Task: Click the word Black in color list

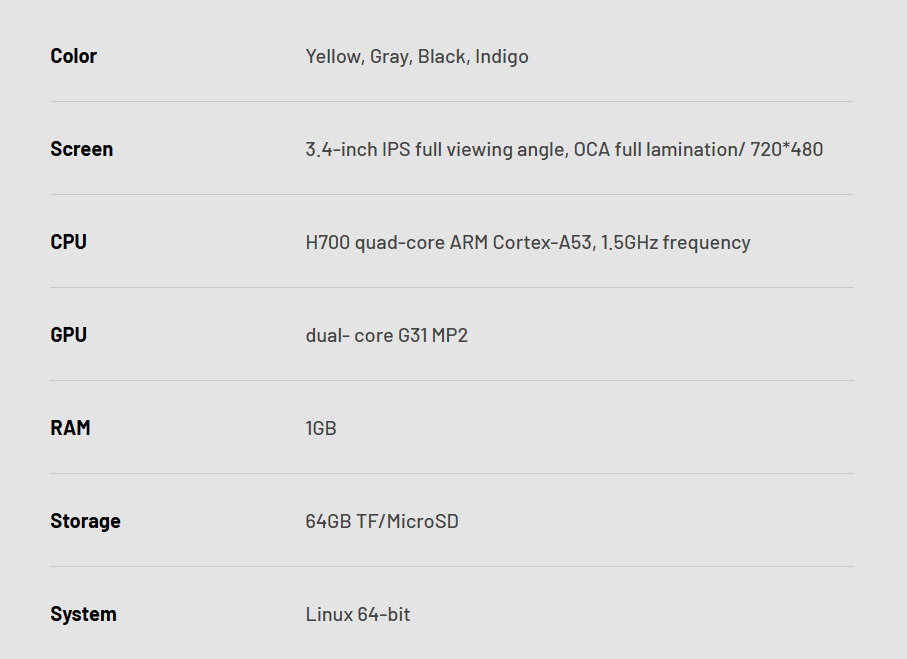Action: tap(442, 57)
